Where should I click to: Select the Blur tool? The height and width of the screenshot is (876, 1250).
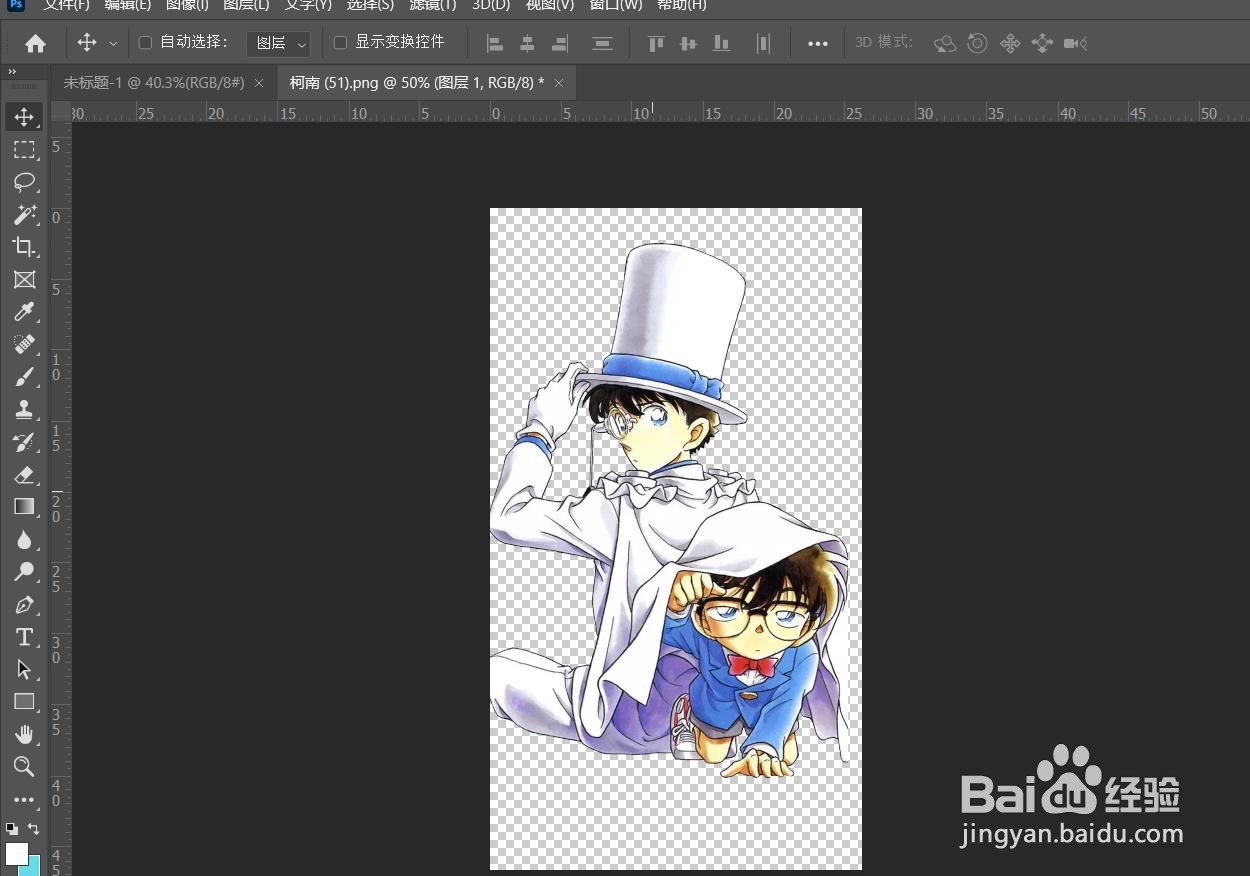pos(25,540)
